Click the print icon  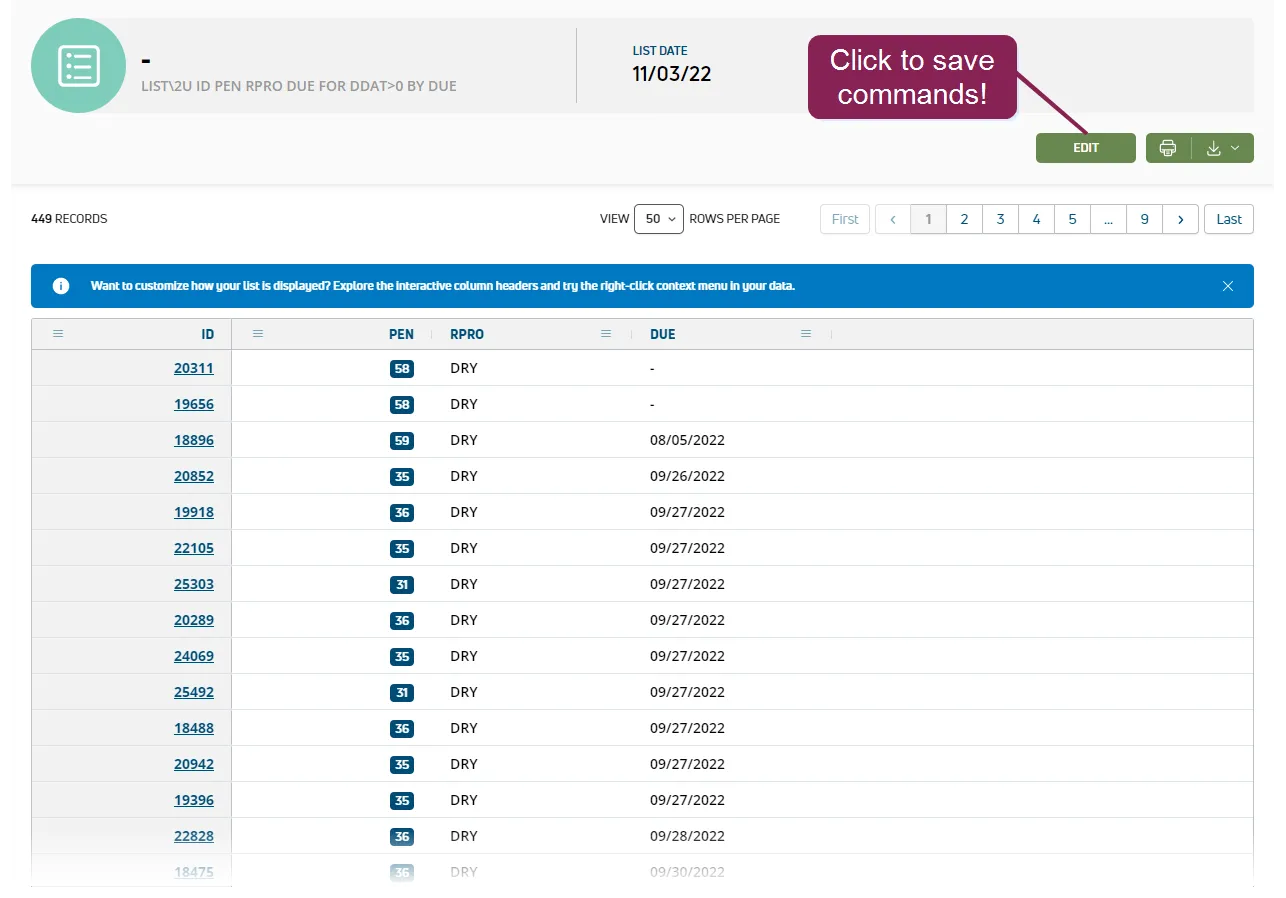[1168, 148]
